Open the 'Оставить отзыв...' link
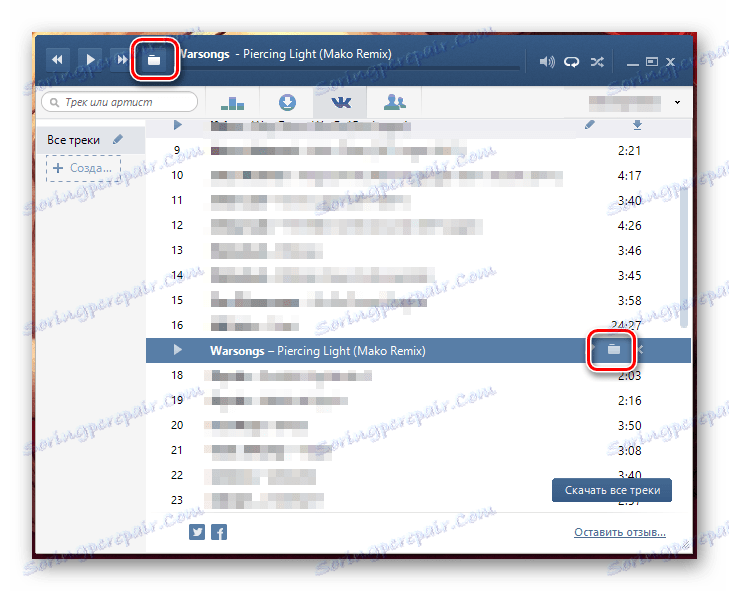 click(x=620, y=532)
